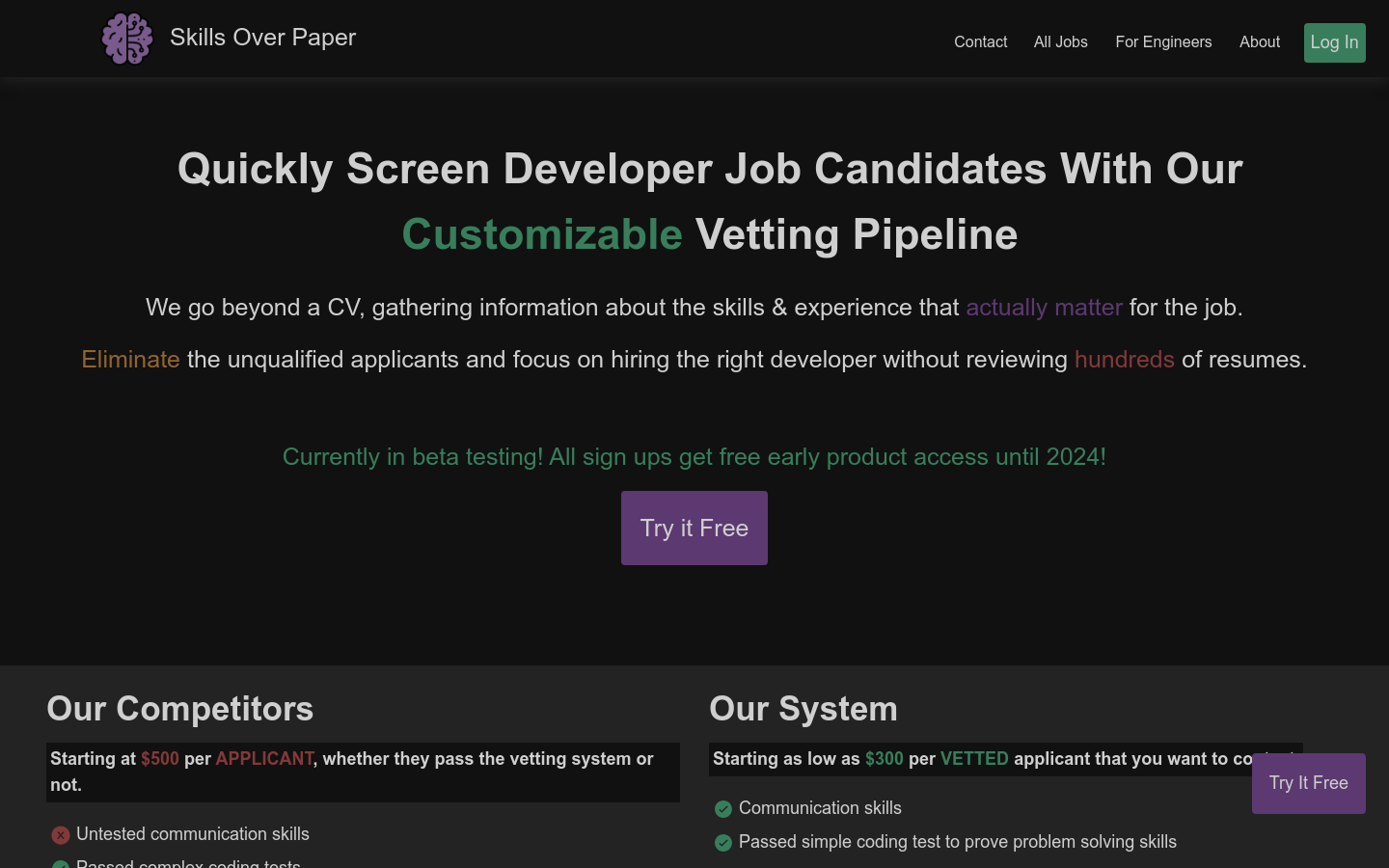Go to All Jobs in the navbar

(1060, 42)
